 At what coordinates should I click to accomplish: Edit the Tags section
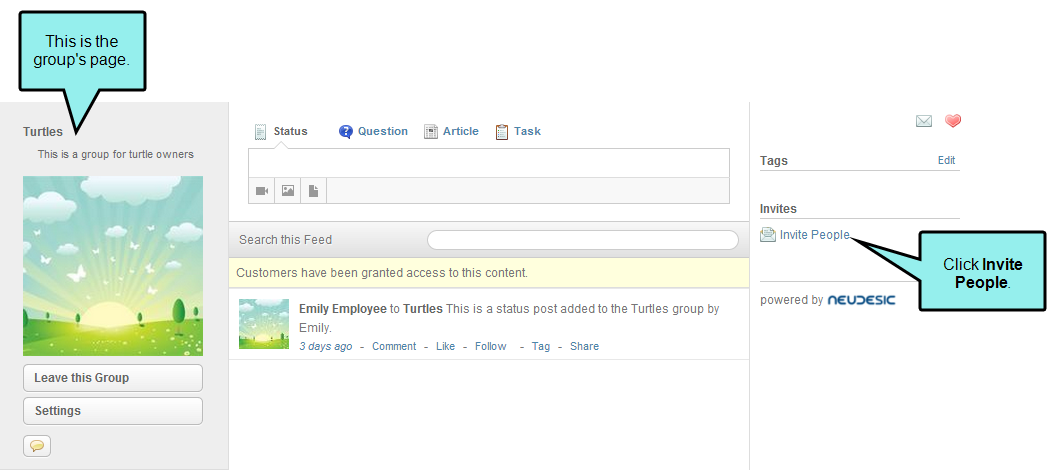(946, 160)
